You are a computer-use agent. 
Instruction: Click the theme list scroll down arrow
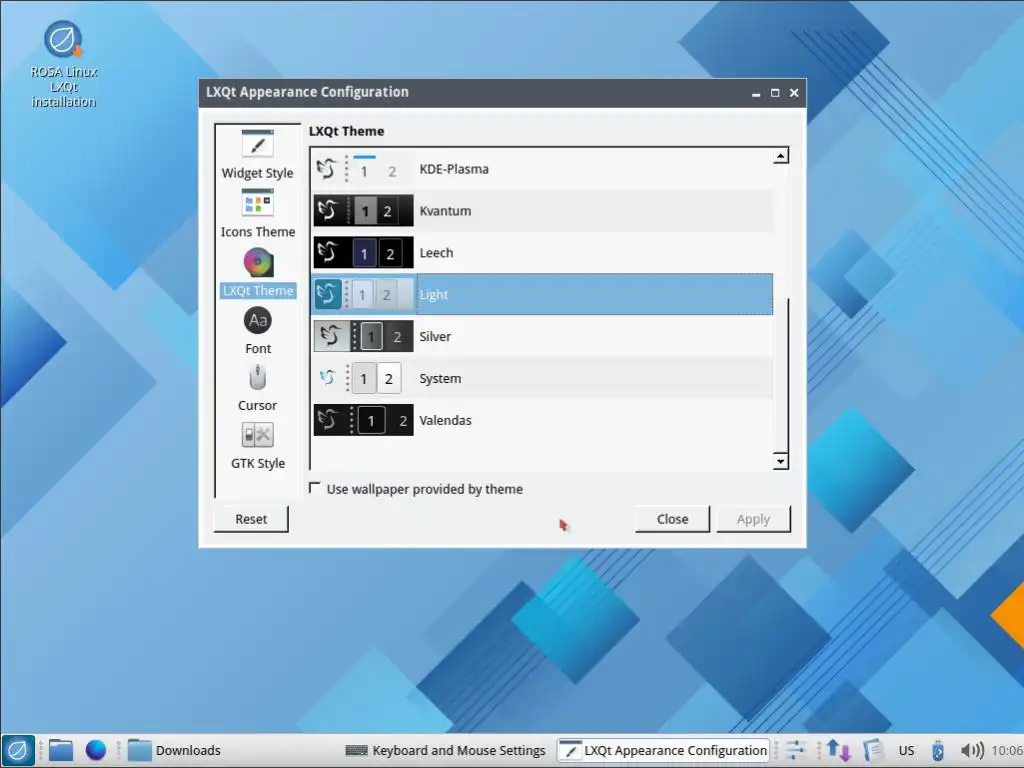tap(780, 461)
